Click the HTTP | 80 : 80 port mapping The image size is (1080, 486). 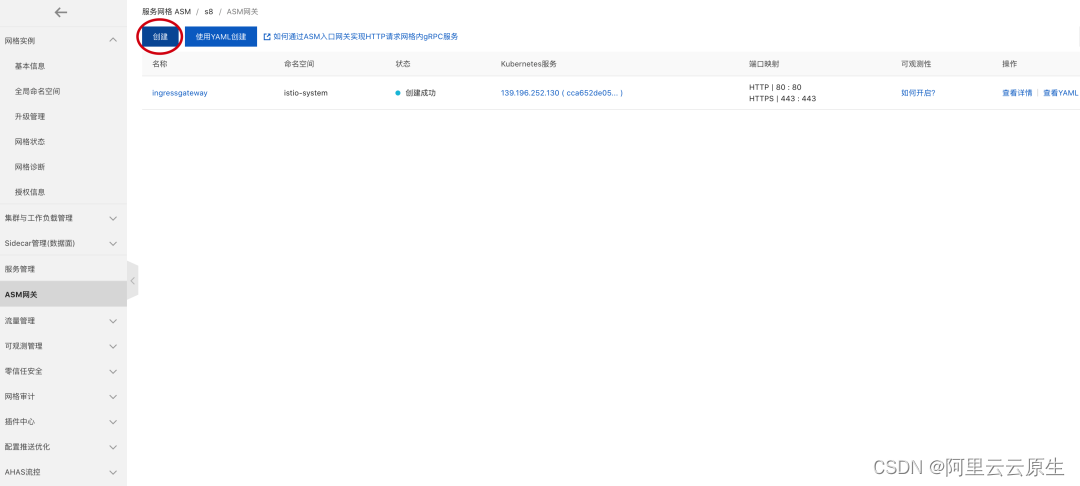click(x=775, y=87)
